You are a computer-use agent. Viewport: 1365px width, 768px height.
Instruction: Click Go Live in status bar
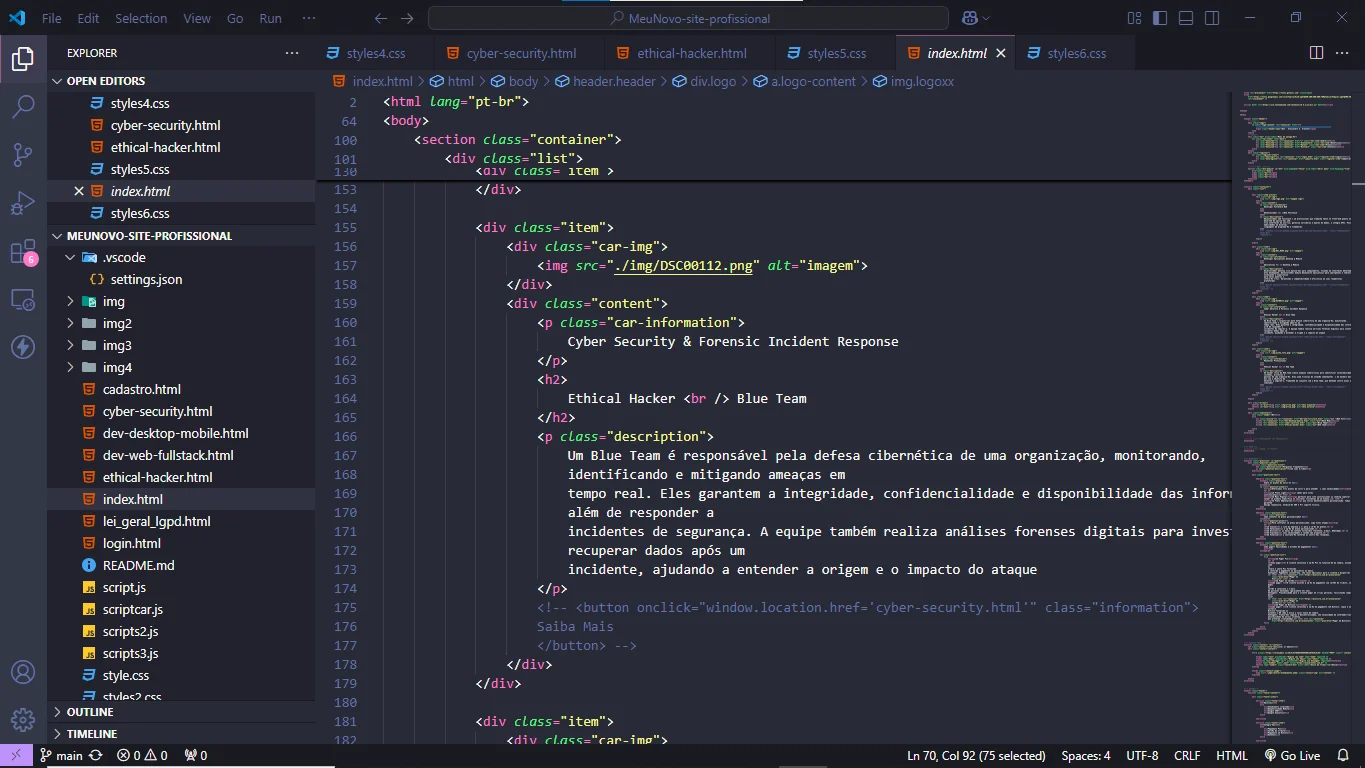pos(1292,756)
